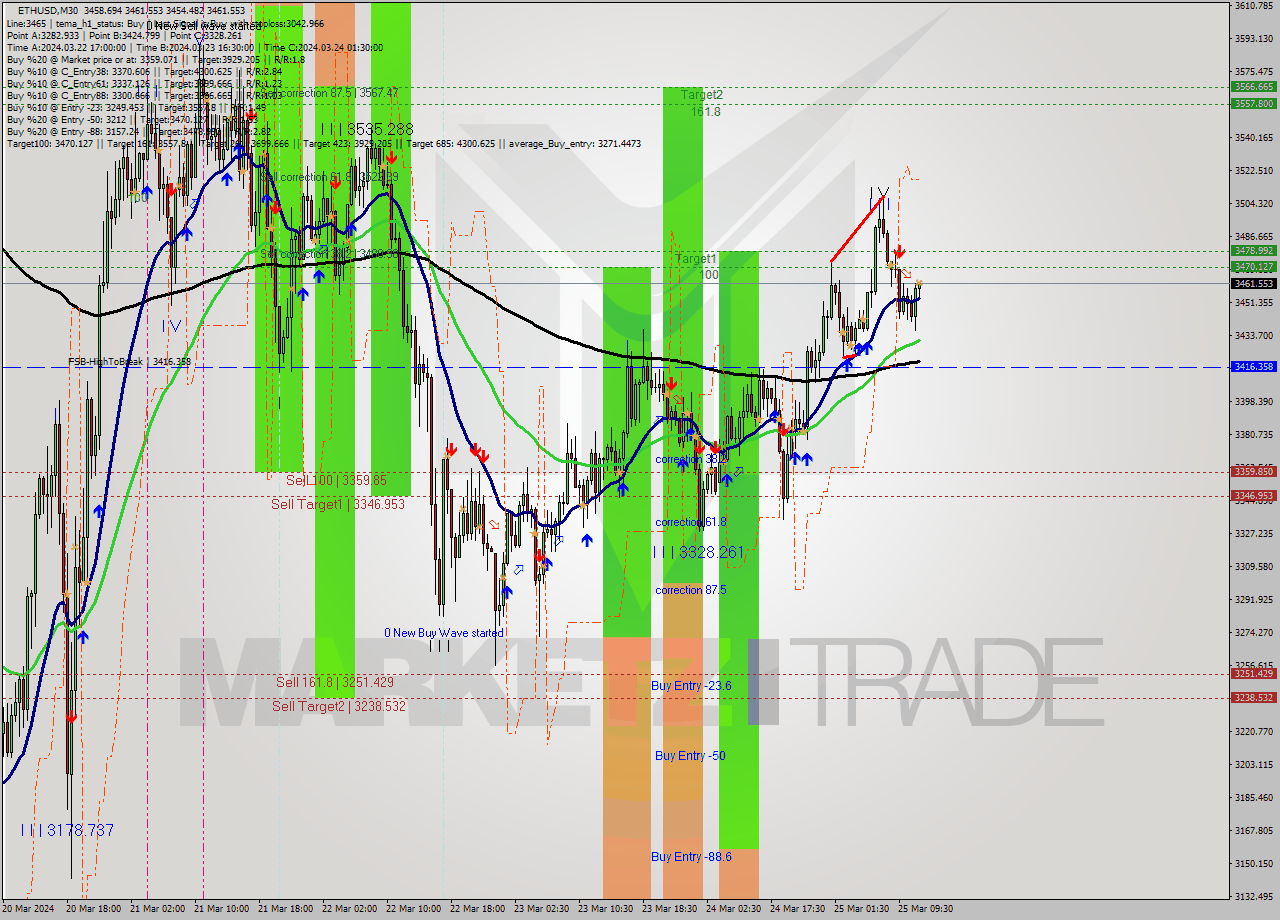The image size is (1280, 920).
Task: Click the '25 Mar 09:30' time axis label
Action: (926, 909)
